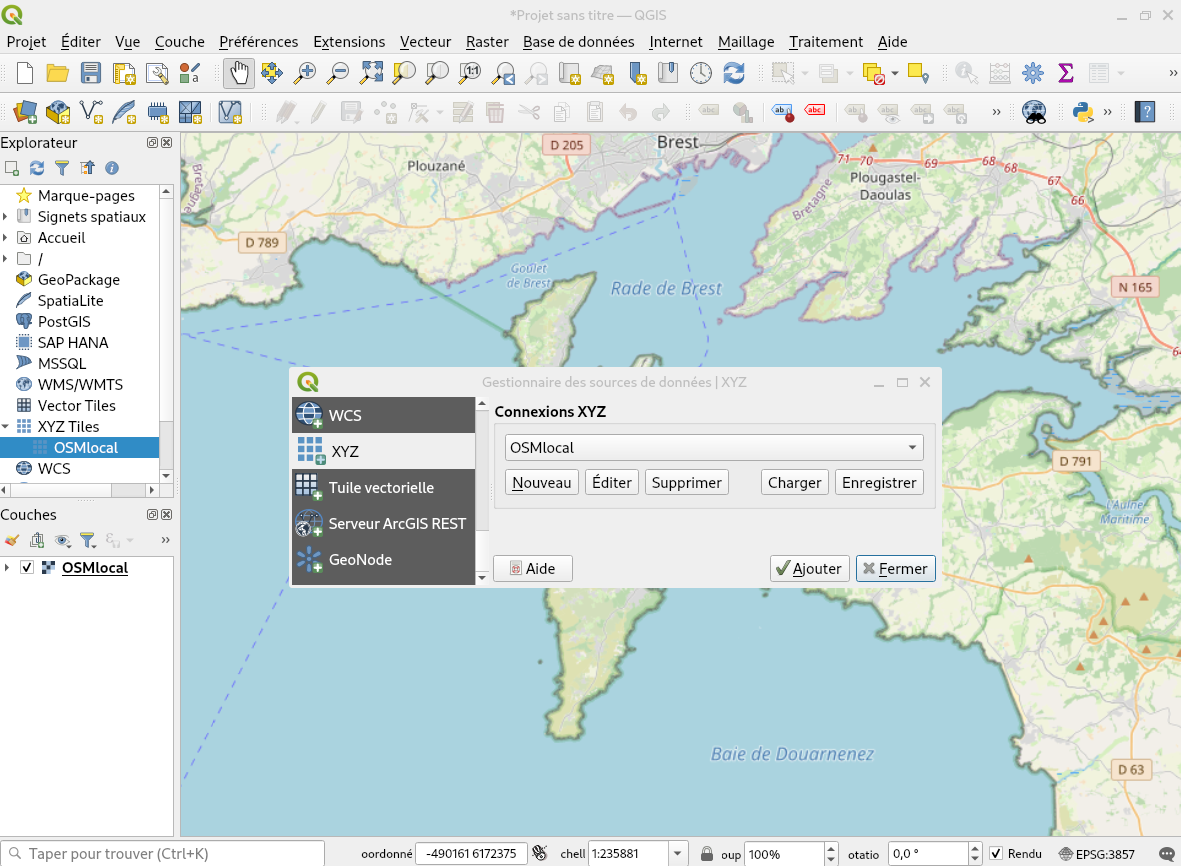Image resolution: width=1181 pixels, height=866 pixels.
Task: Toggle the scale lock padlock icon
Action: pos(706,853)
